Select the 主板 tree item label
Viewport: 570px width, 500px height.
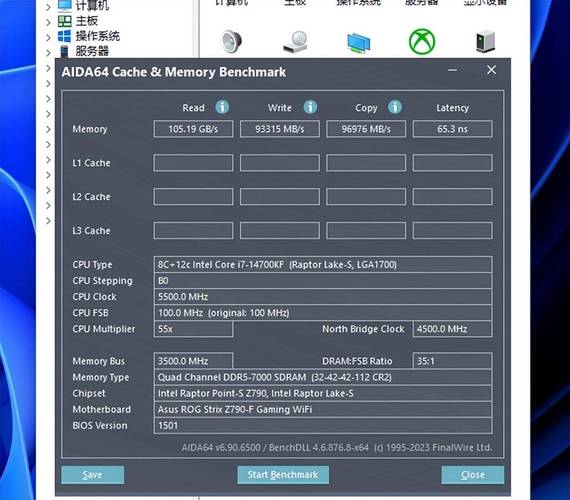(x=87, y=21)
